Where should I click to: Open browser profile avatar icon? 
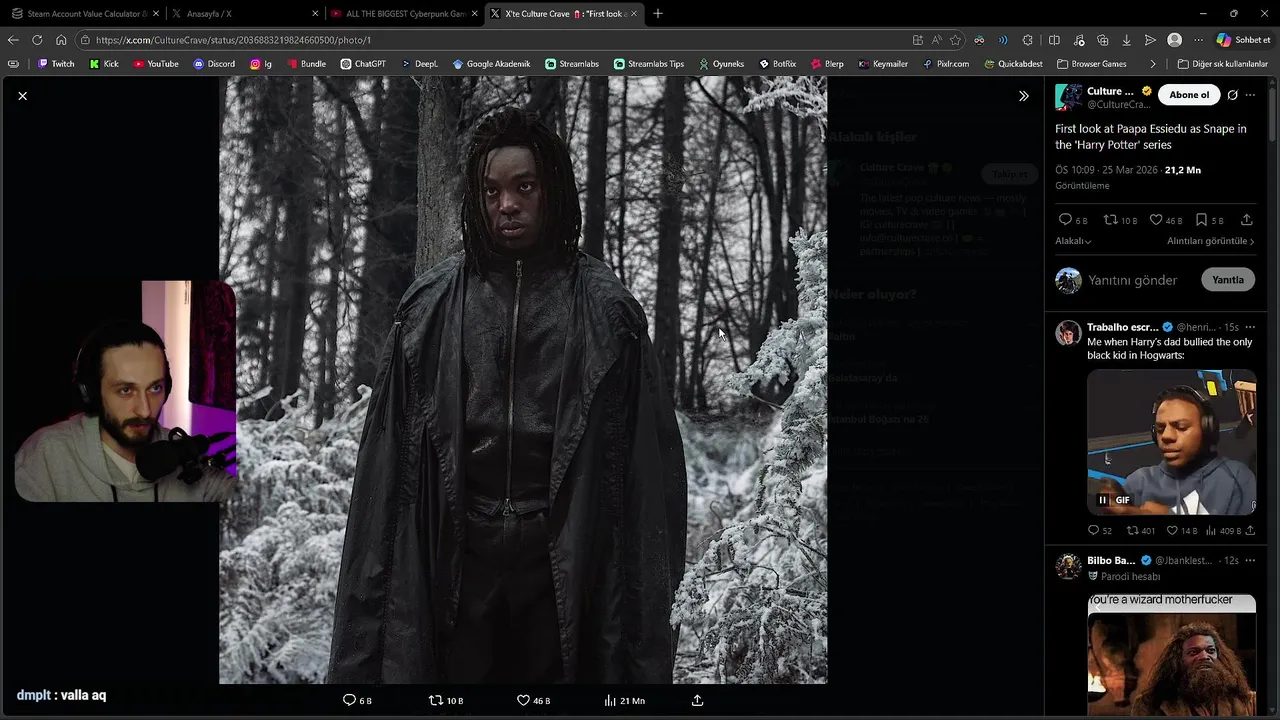pos(1175,40)
